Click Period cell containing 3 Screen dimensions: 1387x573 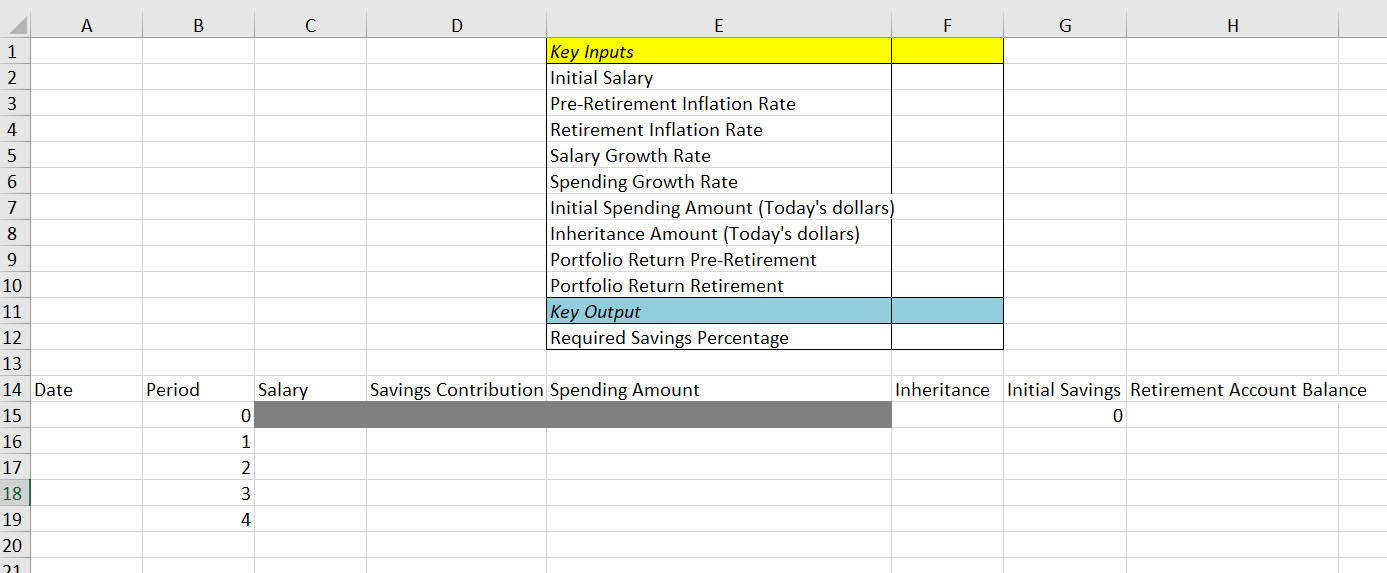tap(199, 494)
